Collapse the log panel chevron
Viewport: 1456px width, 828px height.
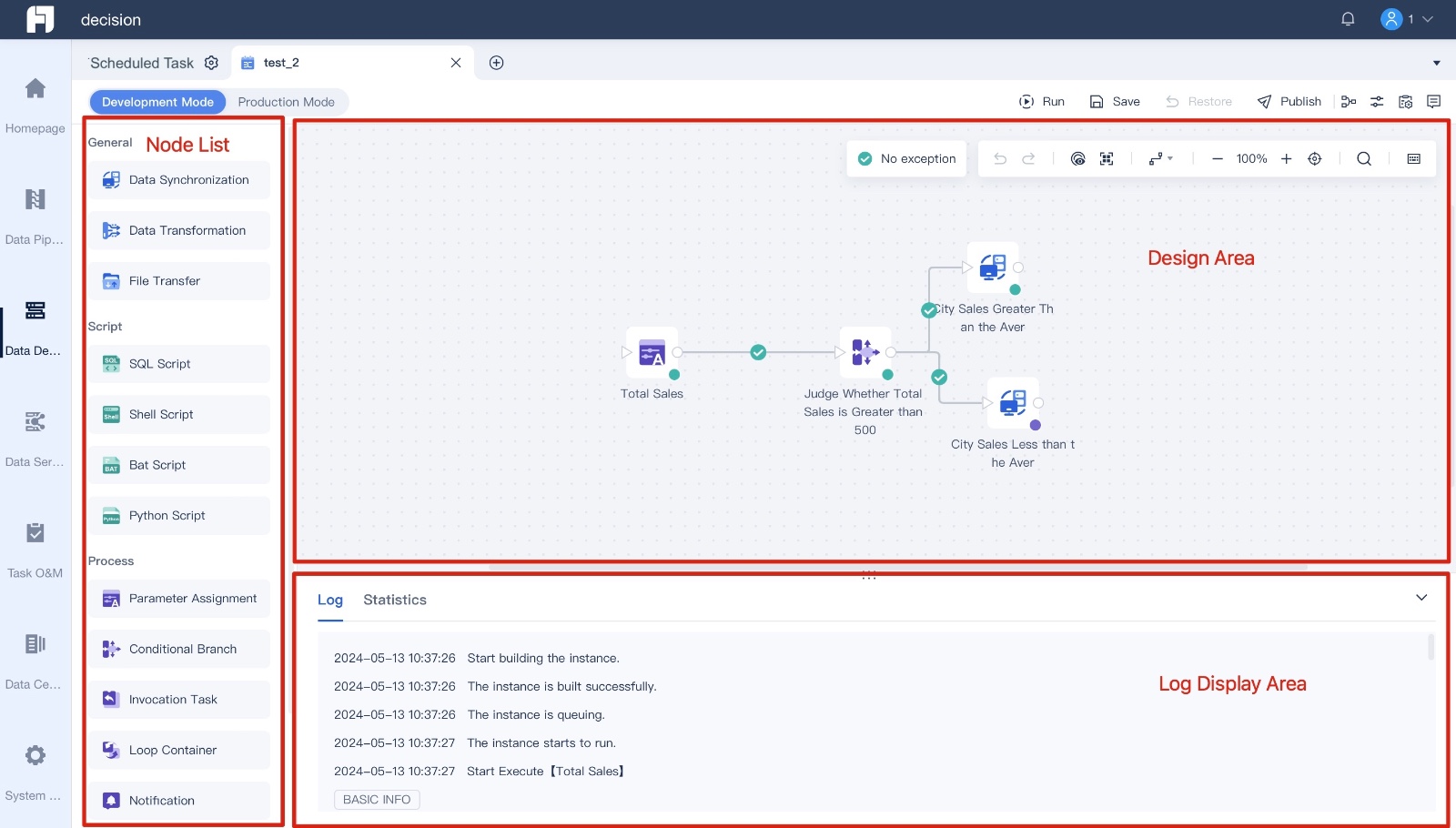(1421, 598)
